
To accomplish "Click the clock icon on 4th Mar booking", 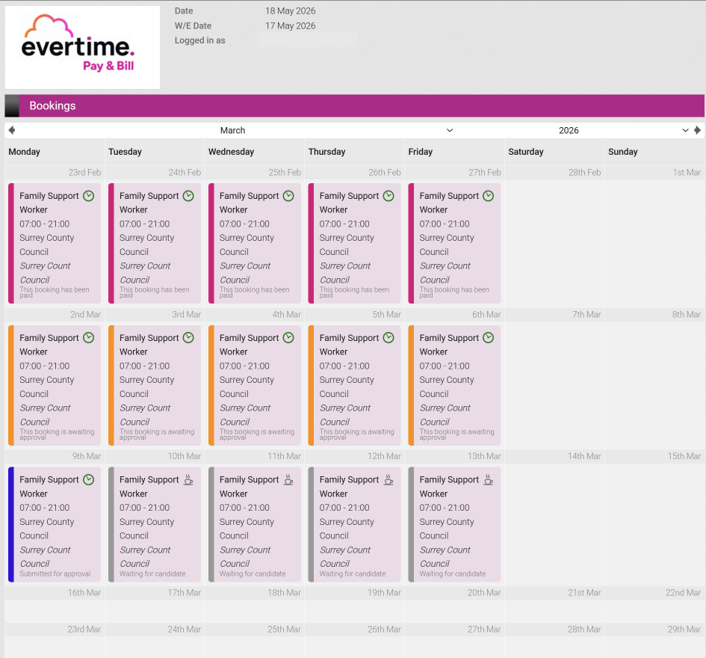I will (x=289, y=337).
